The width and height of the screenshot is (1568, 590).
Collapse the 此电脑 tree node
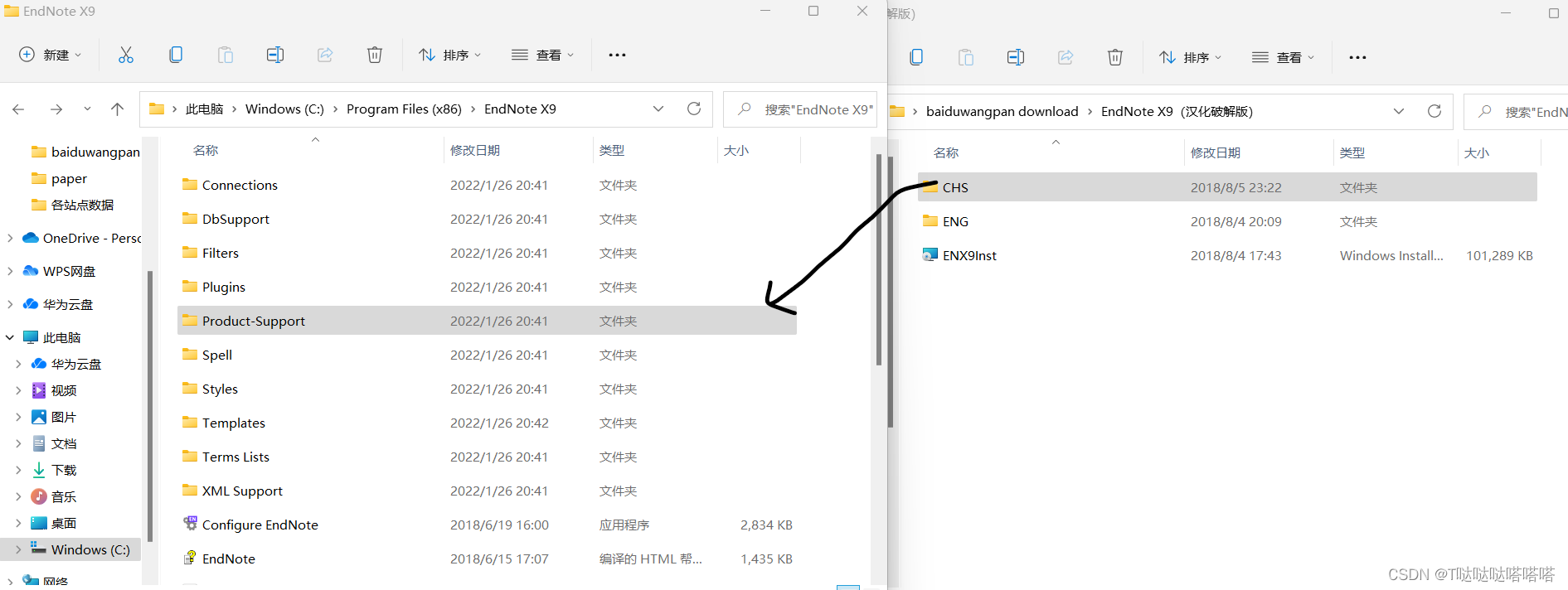[10, 337]
